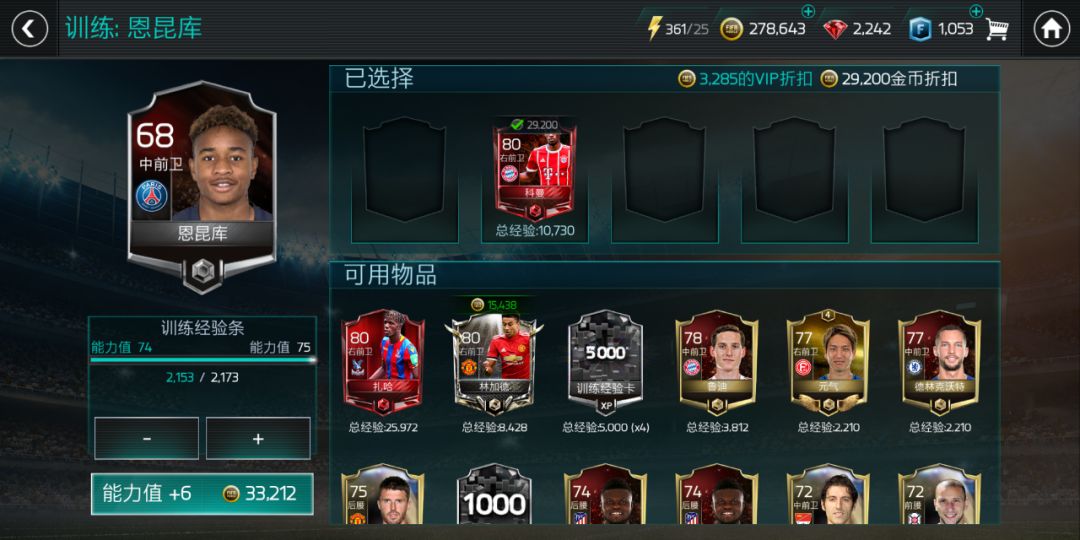Tap the training experience progress bar
1080x540 pixels.
(202, 360)
